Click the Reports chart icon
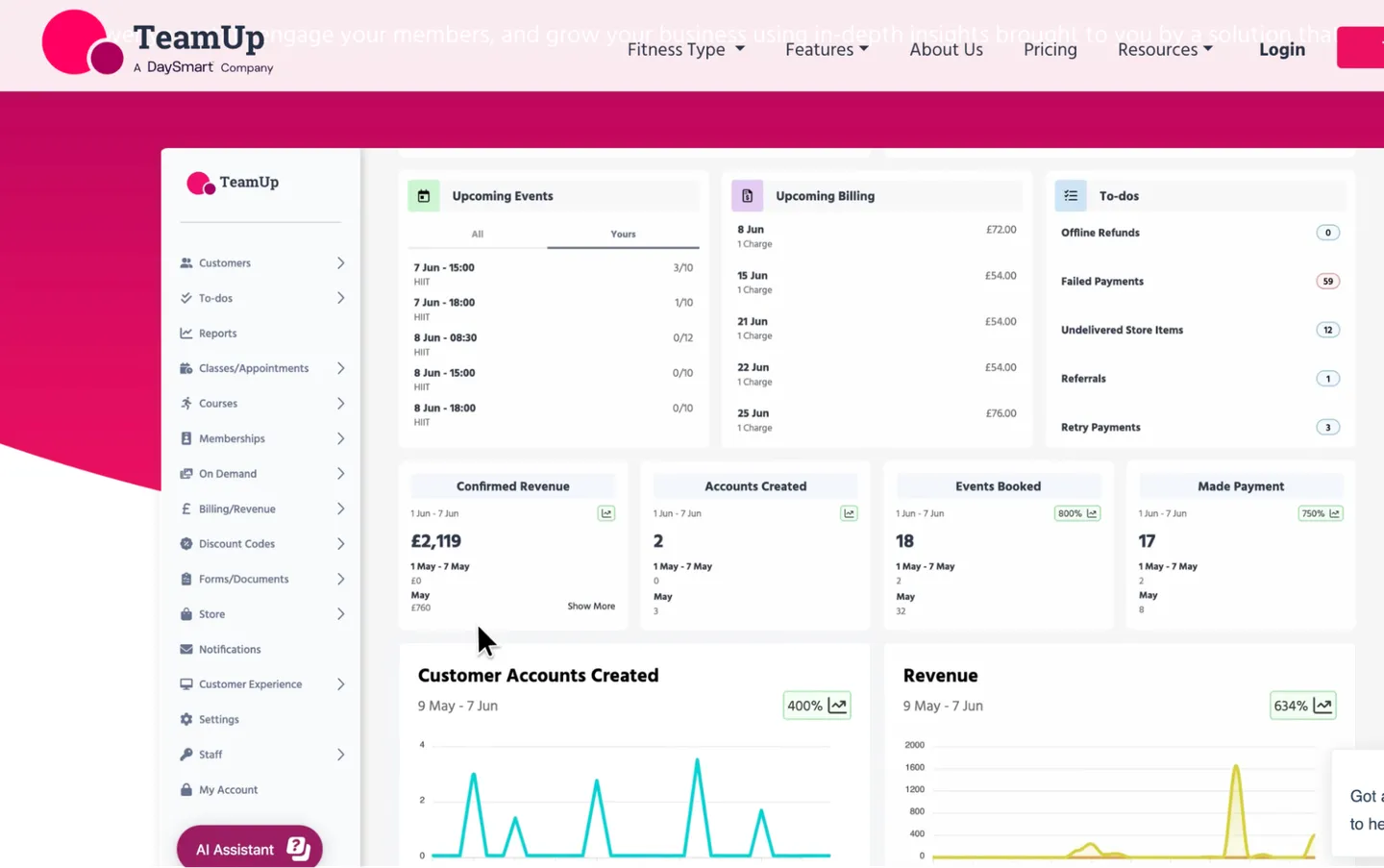The height and width of the screenshot is (868, 1384). click(x=186, y=334)
